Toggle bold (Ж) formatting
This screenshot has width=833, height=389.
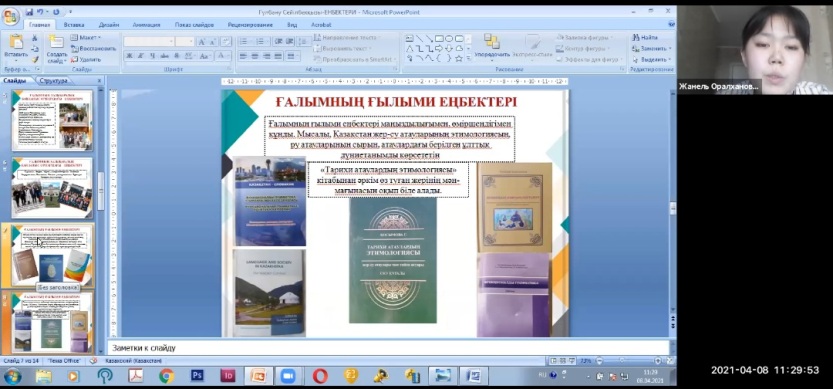click(x=129, y=56)
